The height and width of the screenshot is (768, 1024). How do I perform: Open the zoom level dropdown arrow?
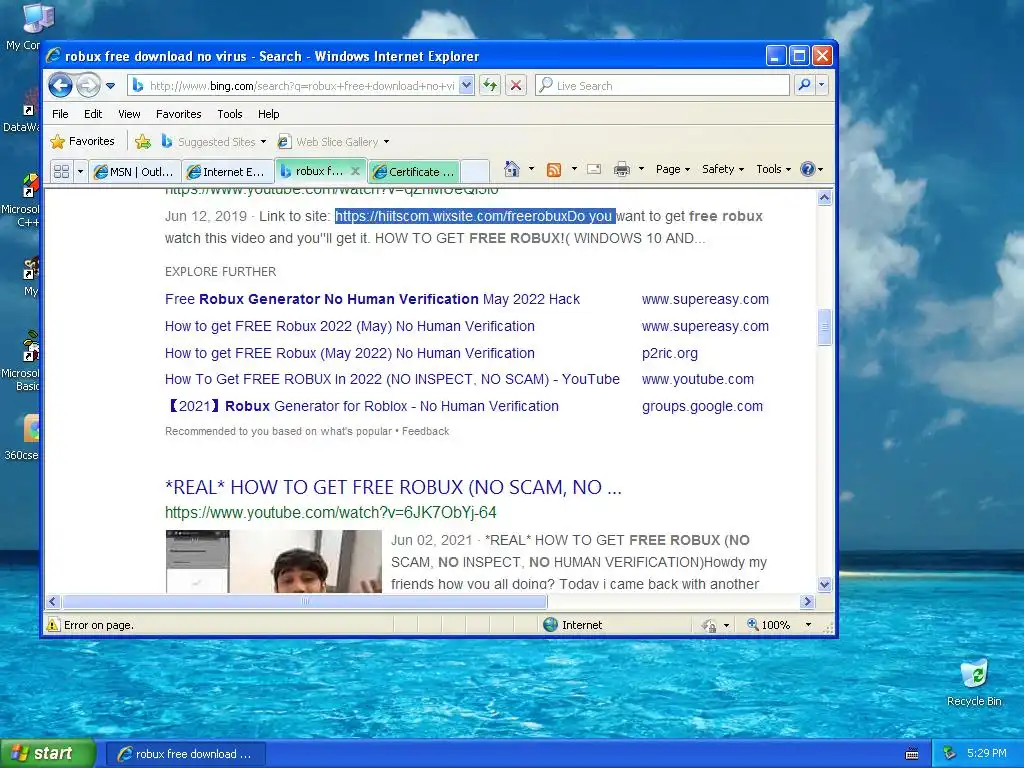(x=808, y=625)
